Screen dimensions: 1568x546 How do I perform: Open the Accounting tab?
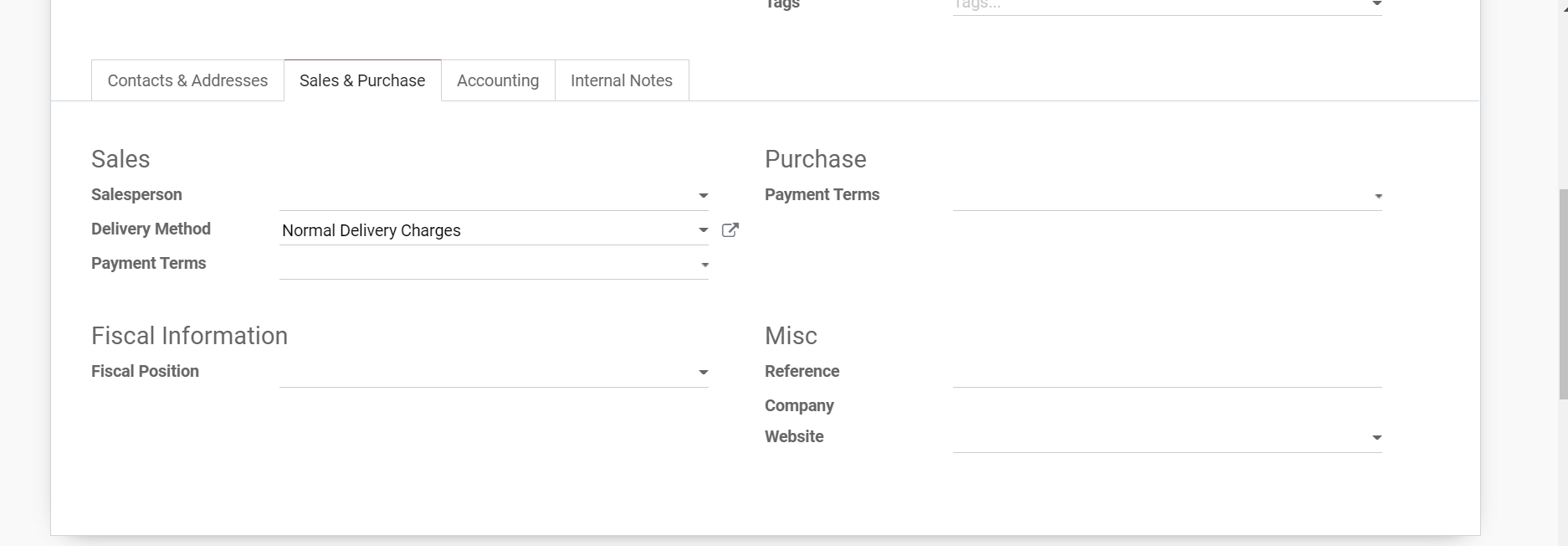pyautogui.click(x=498, y=80)
